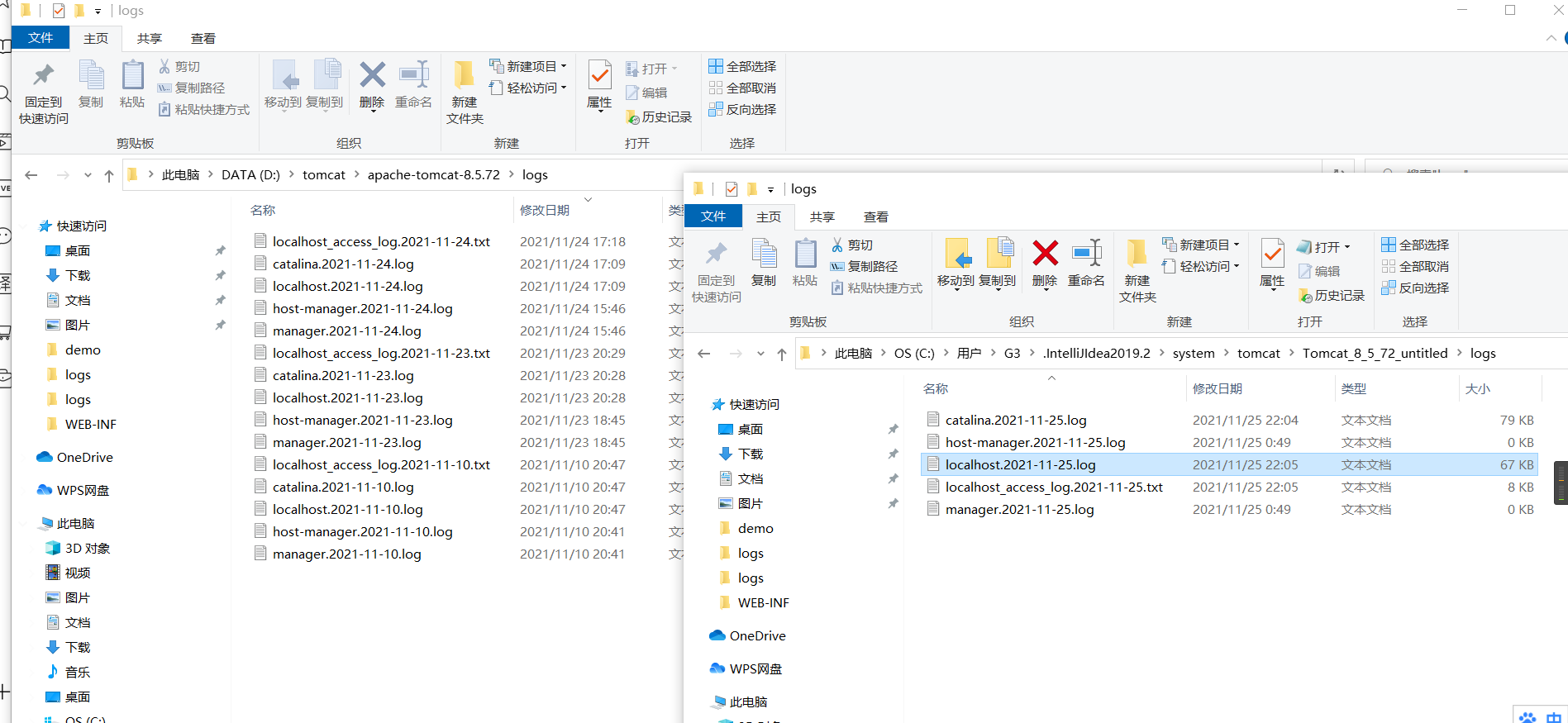Click New folder (新建文件夹) in back window
This screenshot has width=1568, height=723.
tap(465, 93)
